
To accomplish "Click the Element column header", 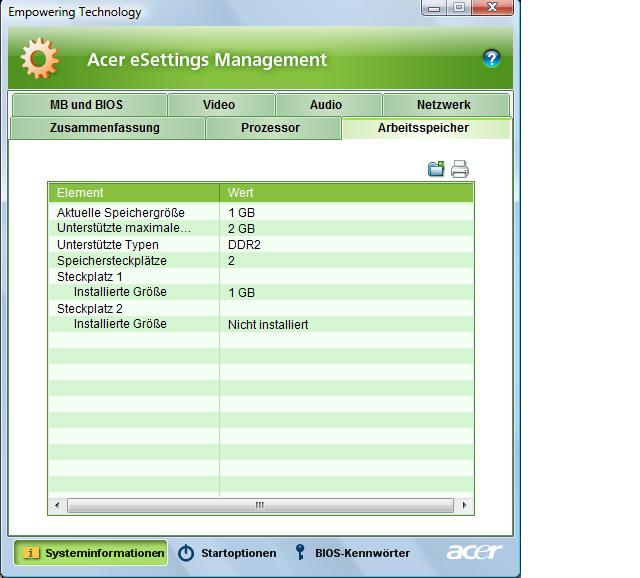I will pyautogui.click(x=134, y=193).
